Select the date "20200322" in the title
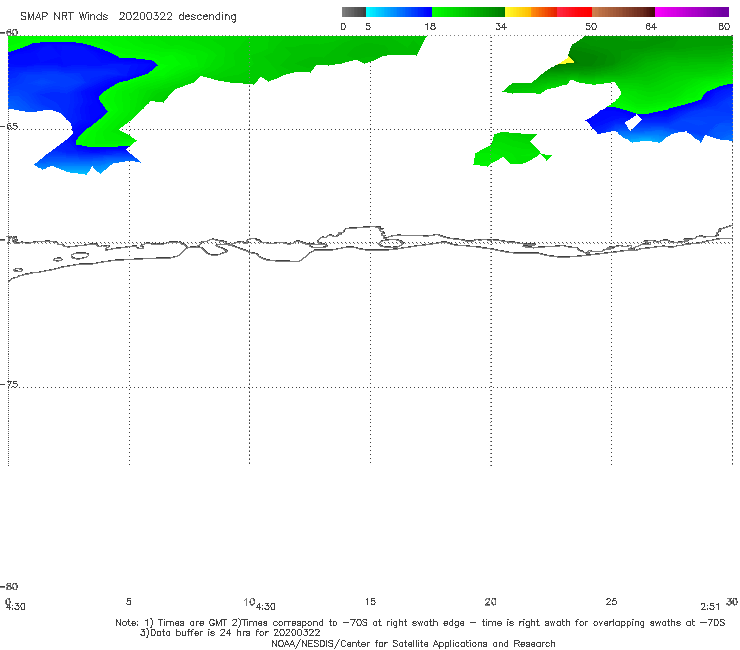 click(x=145, y=16)
